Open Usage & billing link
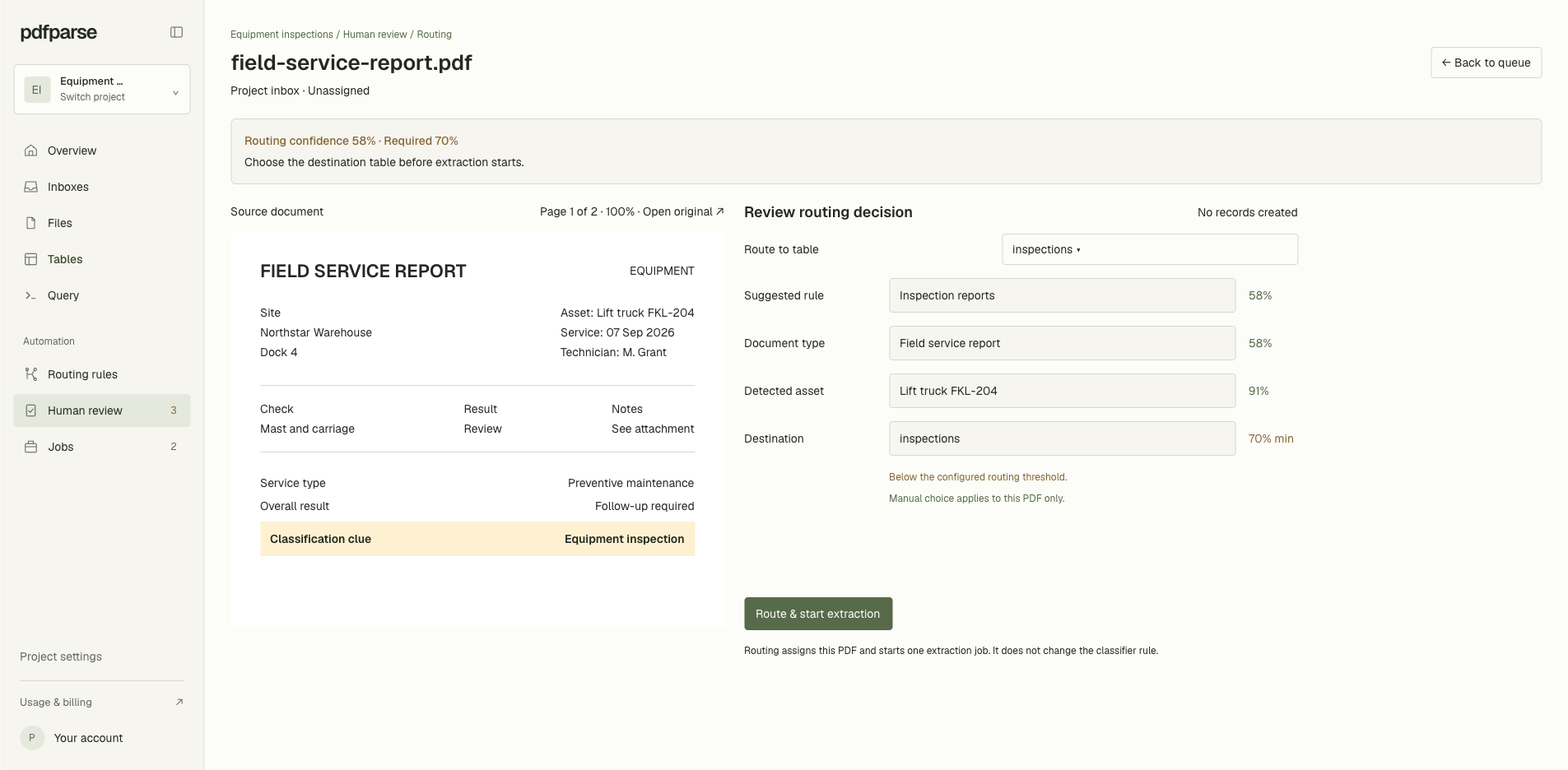This screenshot has height=770, width=1568. tap(102, 702)
